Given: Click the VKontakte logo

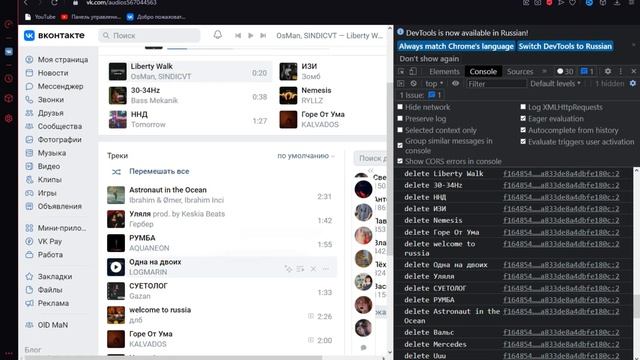Looking at the screenshot, I should point(54,36).
